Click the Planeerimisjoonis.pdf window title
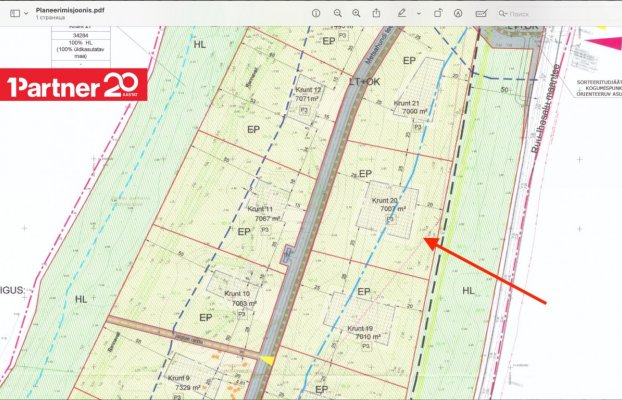 click(84, 8)
